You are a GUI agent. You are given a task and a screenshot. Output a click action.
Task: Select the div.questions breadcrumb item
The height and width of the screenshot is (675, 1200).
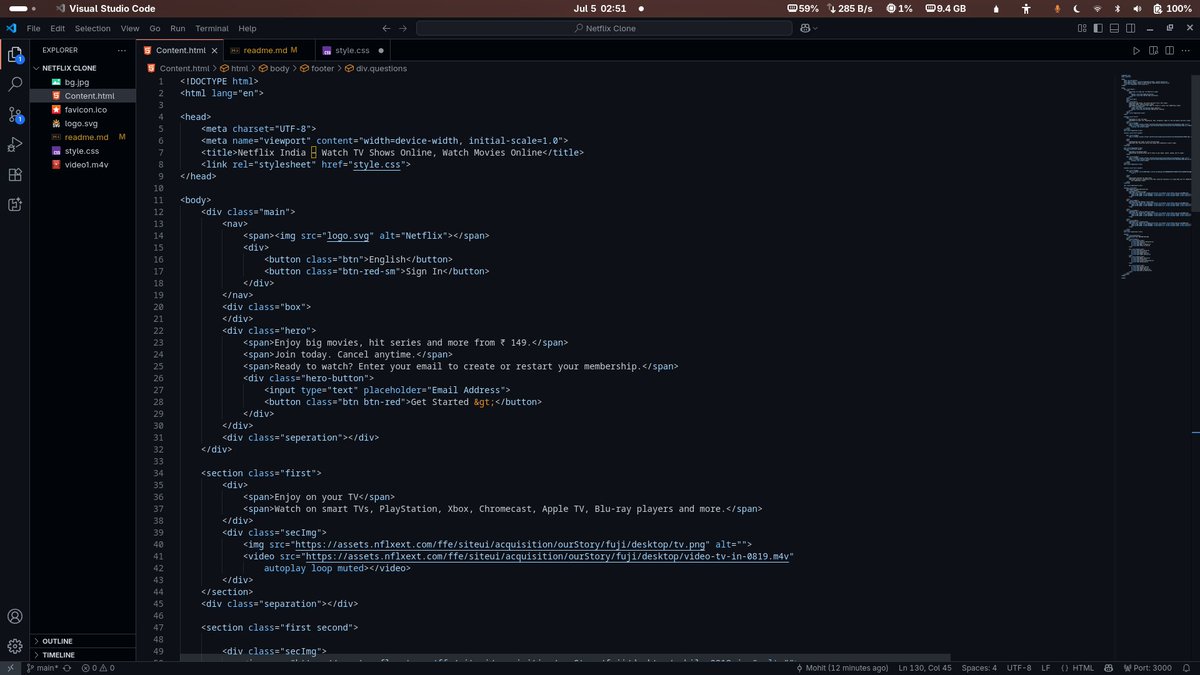[375, 68]
